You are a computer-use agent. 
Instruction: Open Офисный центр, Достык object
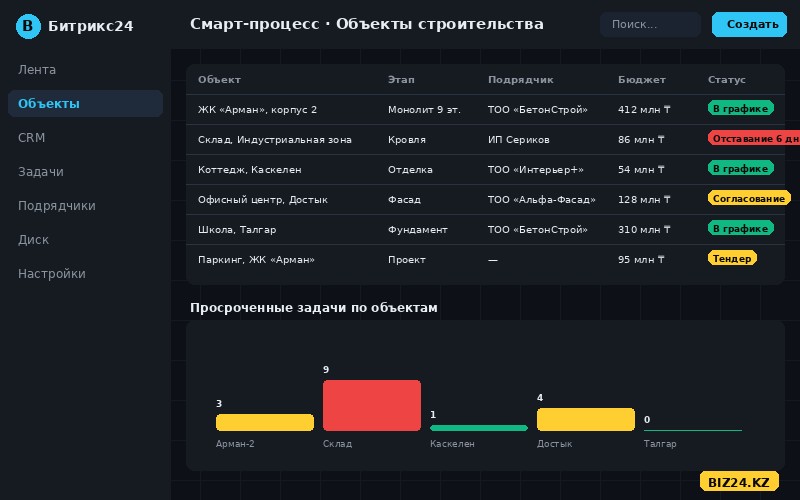[x=263, y=200]
